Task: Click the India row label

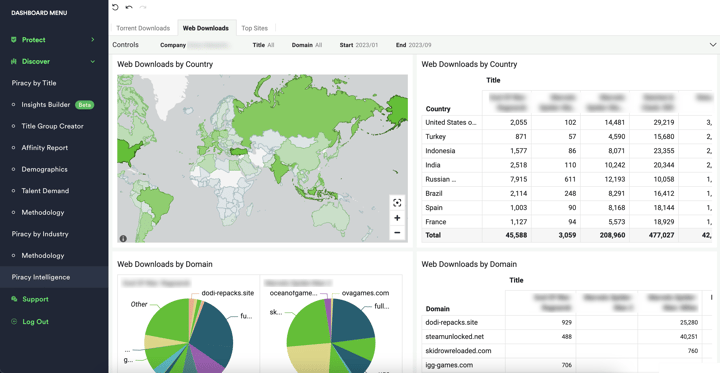Action: (x=433, y=165)
